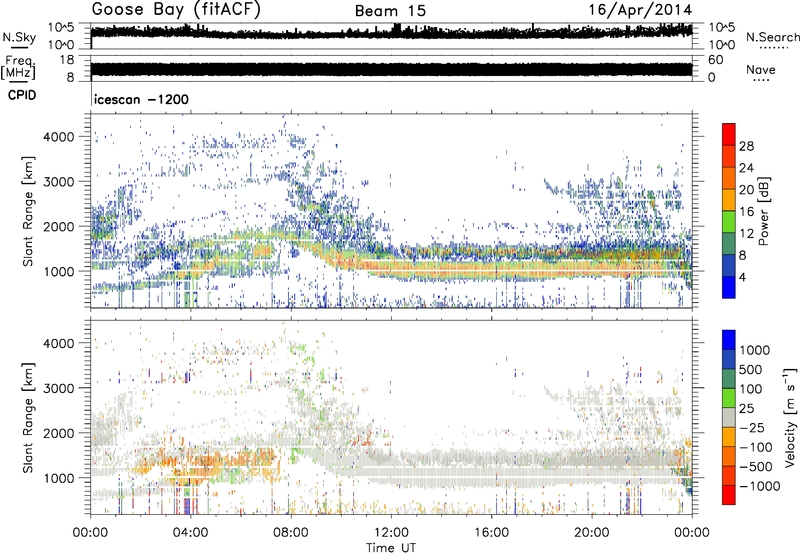800x554 pixels.
Task: Click the 60 Nave tick label
Action: (x=715, y=60)
